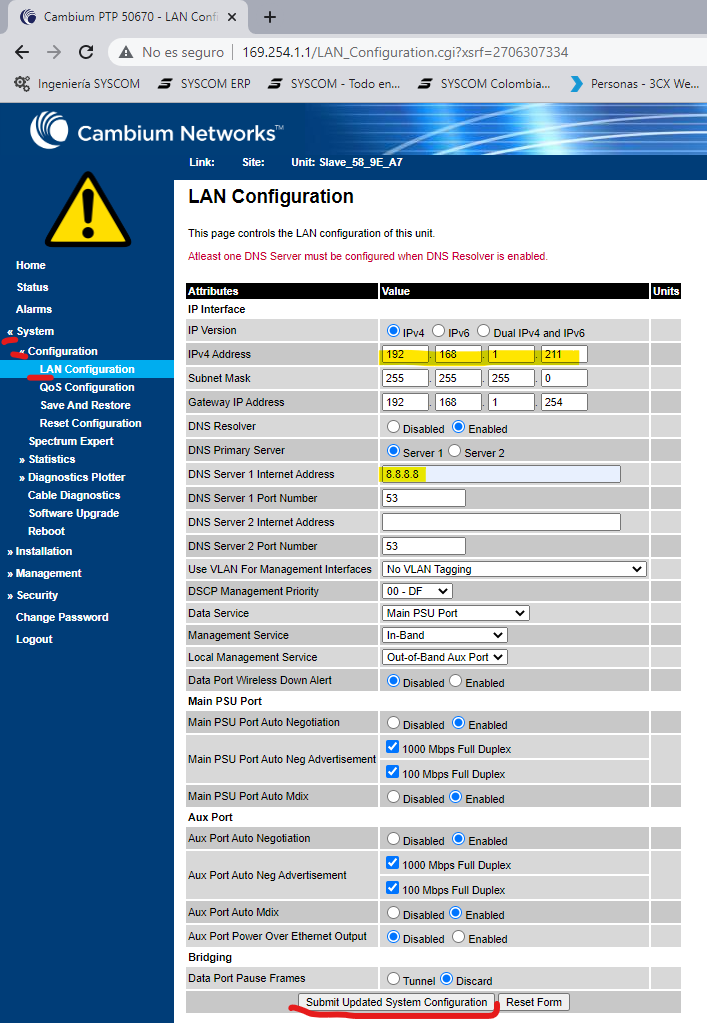Uncheck Main PSU 1000 Mbps Full Duplex
The height and width of the screenshot is (1023, 707).
pos(392,747)
